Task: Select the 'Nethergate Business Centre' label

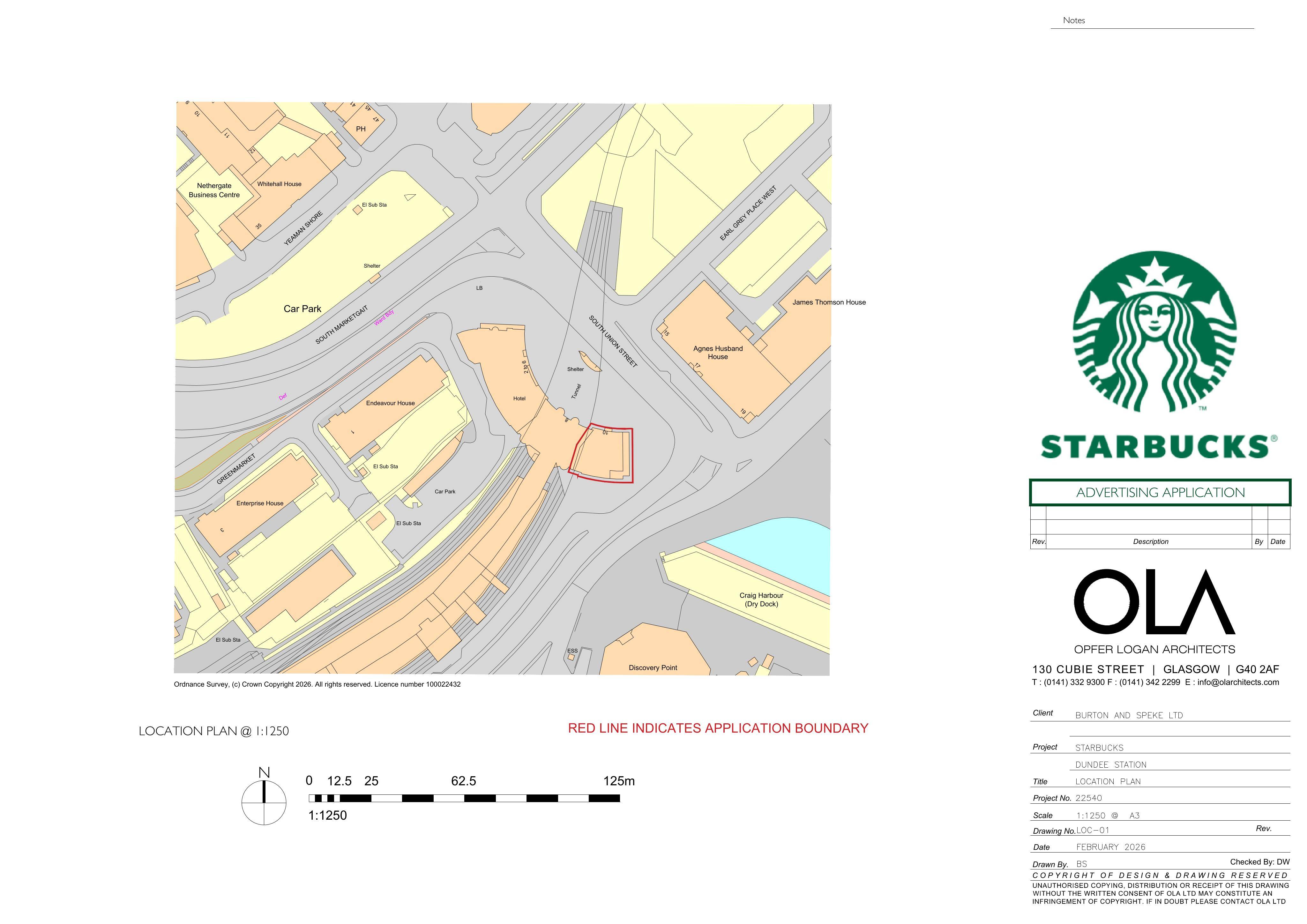Action: (x=214, y=190)
